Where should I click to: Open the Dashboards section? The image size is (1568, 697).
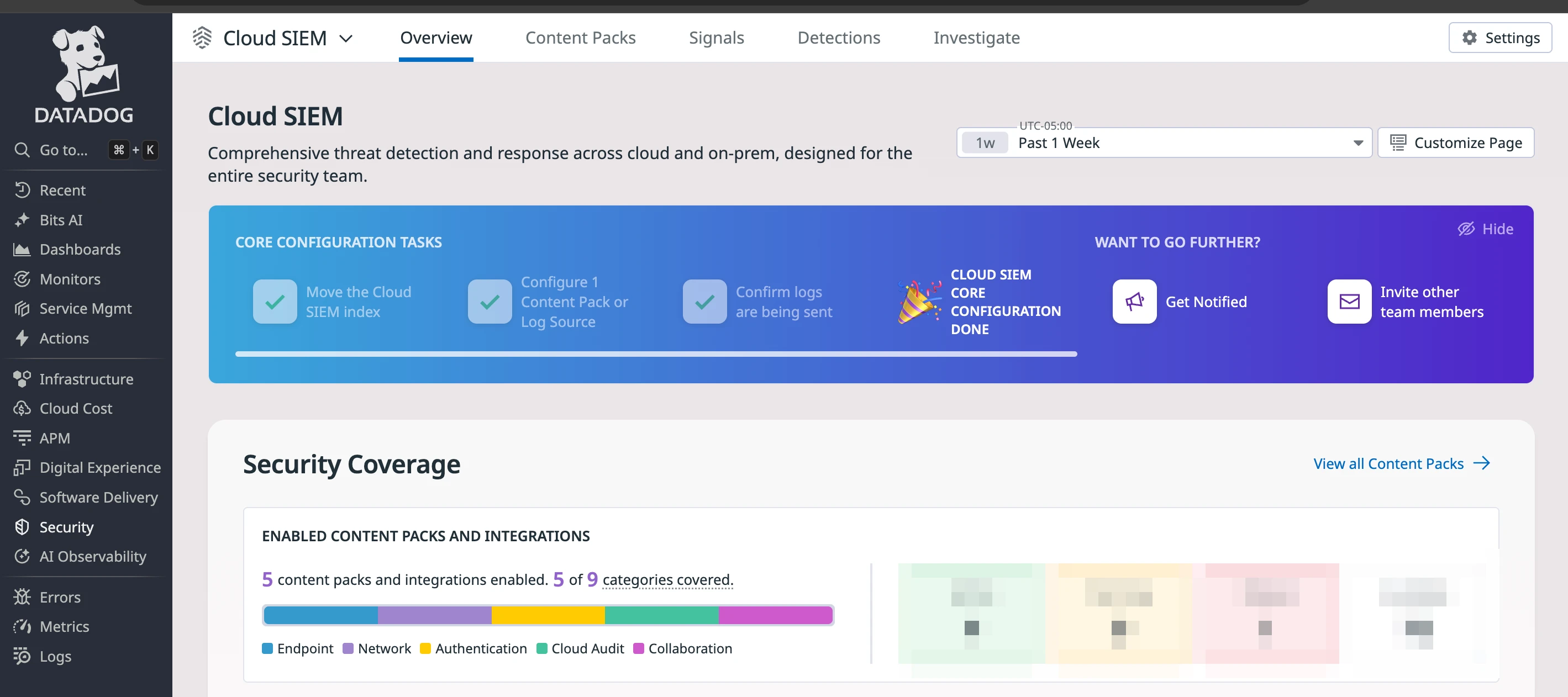(80, 249)
